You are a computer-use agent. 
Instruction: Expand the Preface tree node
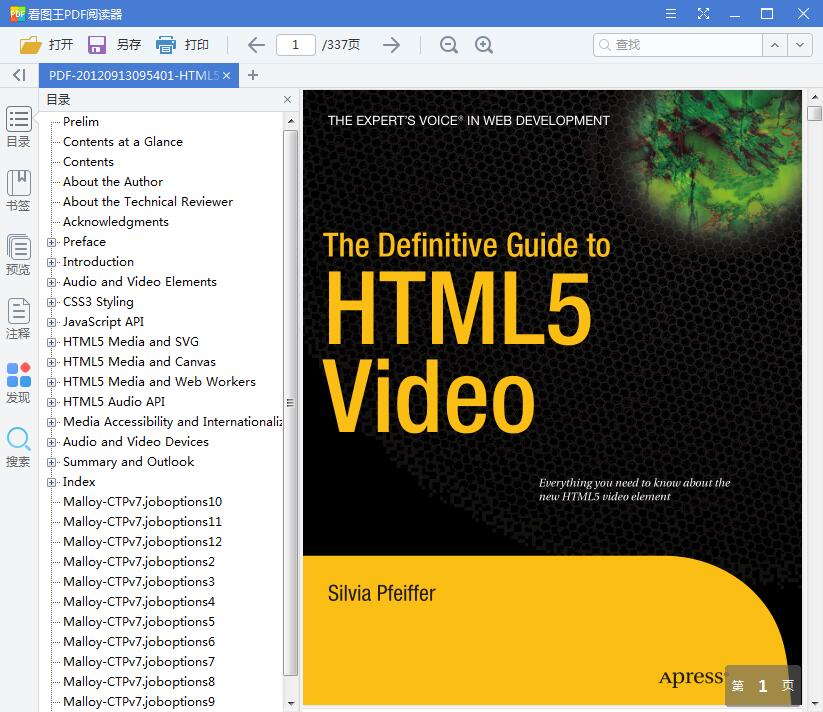tap(52, 242)
